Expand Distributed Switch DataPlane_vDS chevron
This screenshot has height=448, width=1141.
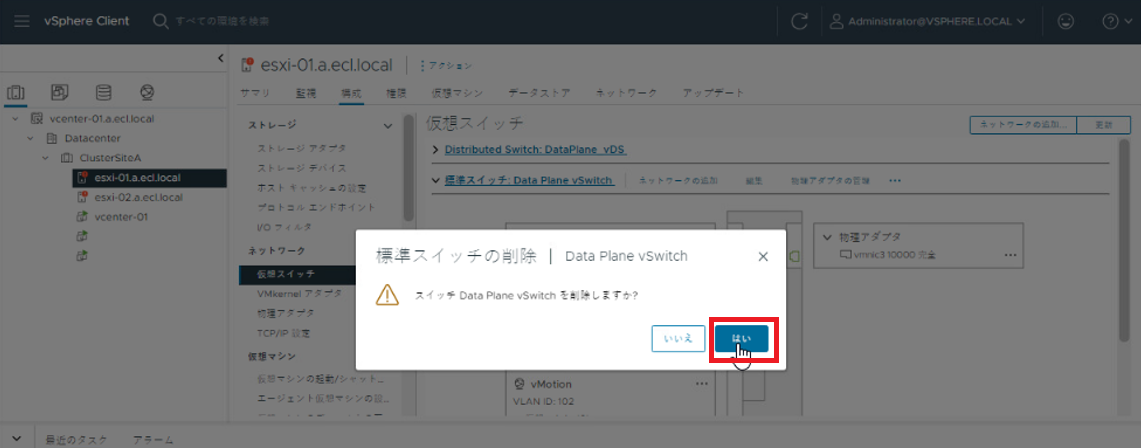(x=436, y=150)
